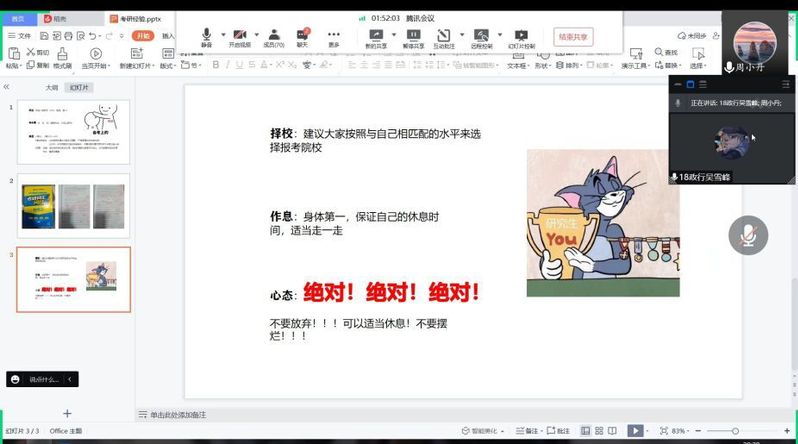Screen dimensions: 798x444
Task: Start 远程控制 remote control
Action: (481, 37)
